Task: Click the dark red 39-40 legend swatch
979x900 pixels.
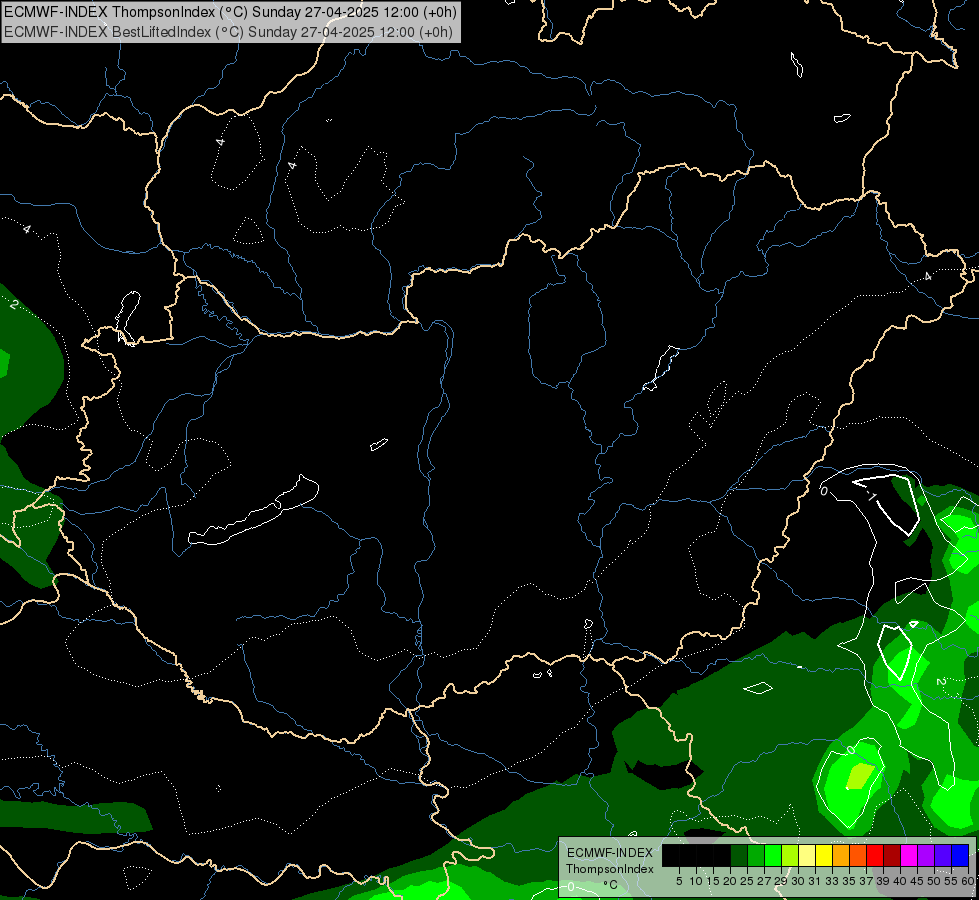Action: 892,855
